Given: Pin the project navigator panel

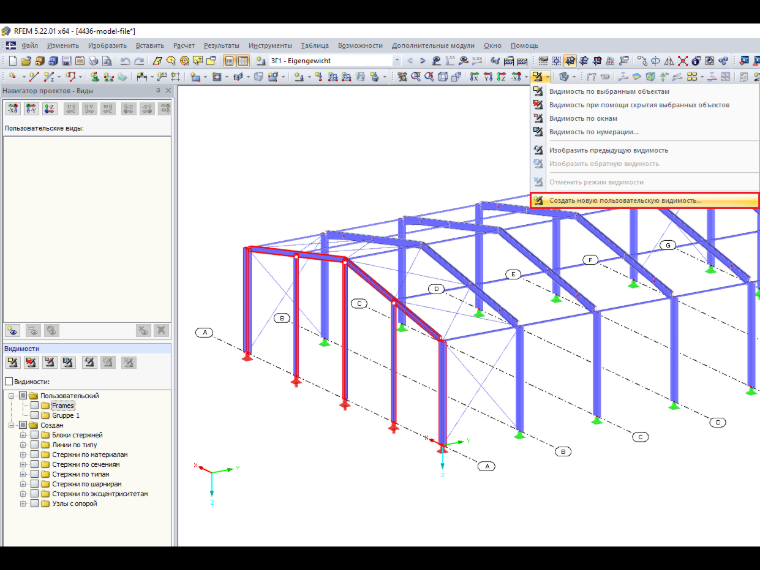Looking at the screenshot, I should [158, 91].
